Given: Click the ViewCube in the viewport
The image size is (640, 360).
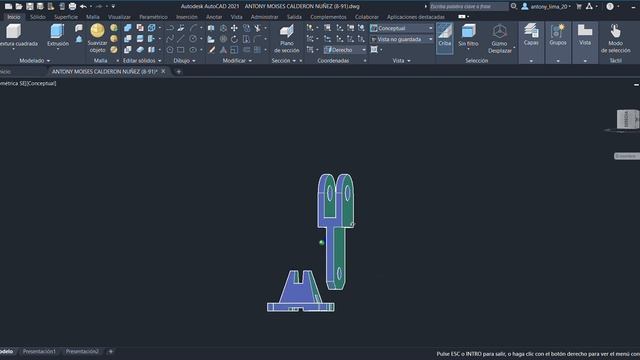Looking at the screenshot, I should (628, 120).
